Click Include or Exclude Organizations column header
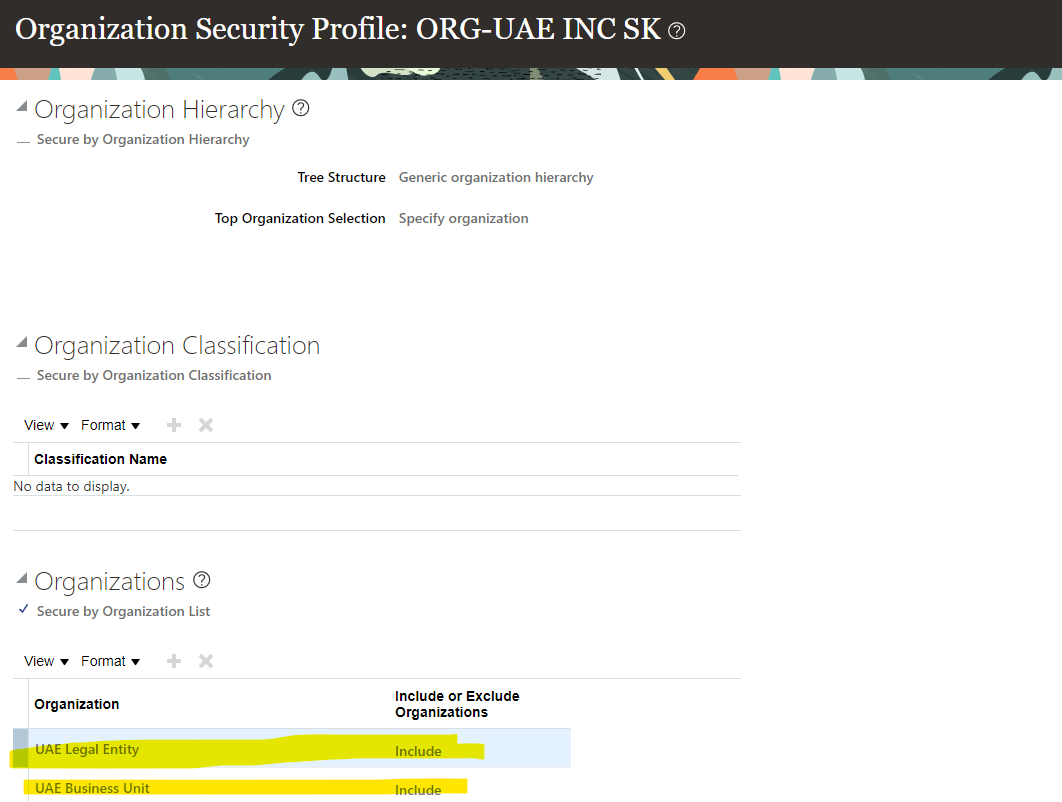 point(457,704)
